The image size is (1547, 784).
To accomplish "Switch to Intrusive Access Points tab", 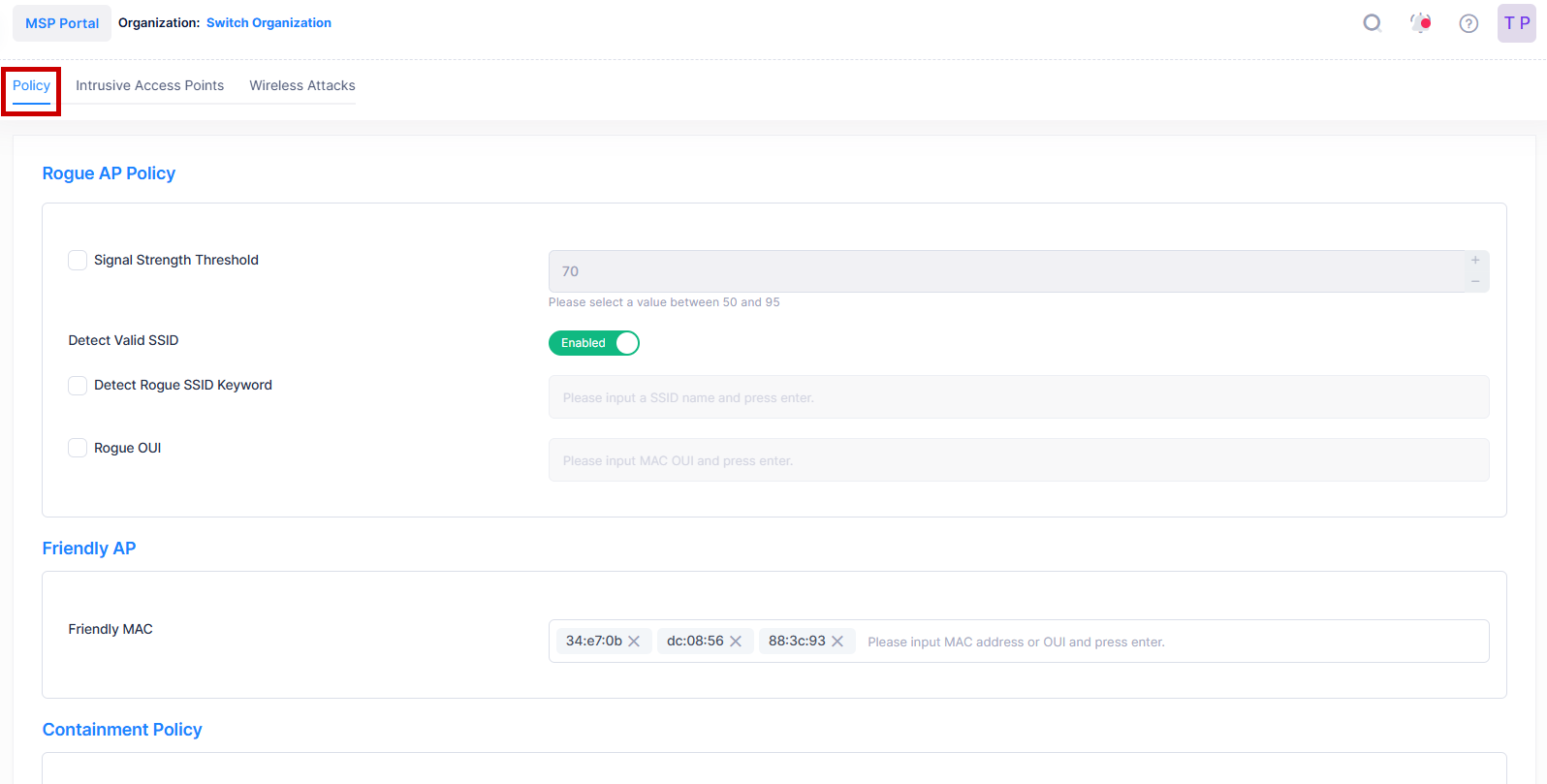I will (x=149, y=85).
